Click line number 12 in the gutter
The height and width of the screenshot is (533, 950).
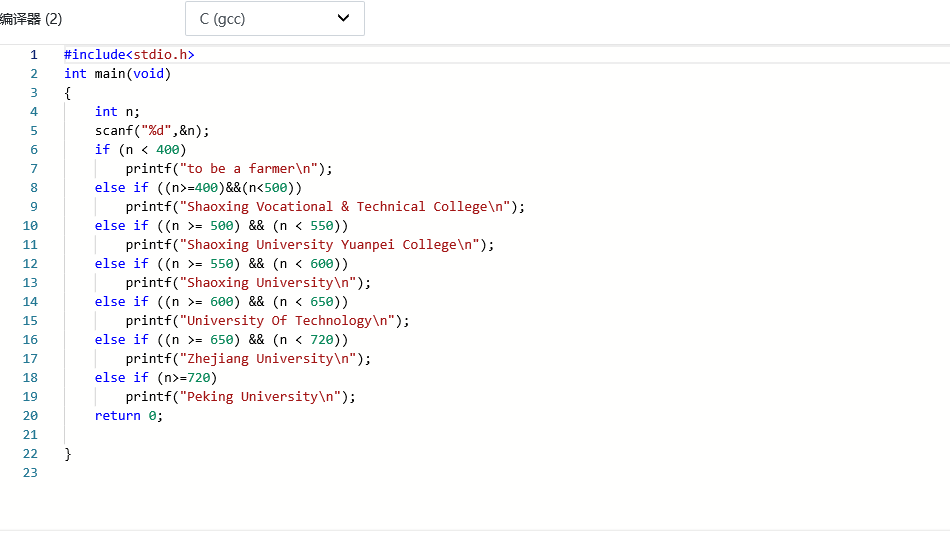tap(30, 264)
